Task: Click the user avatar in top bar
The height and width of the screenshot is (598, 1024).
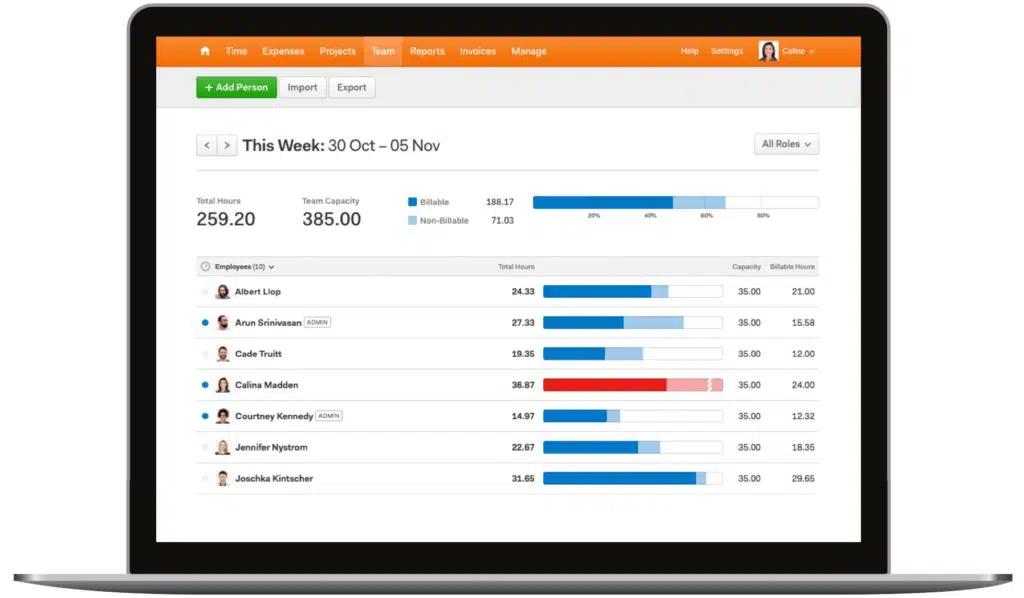Action: [768, 51]
